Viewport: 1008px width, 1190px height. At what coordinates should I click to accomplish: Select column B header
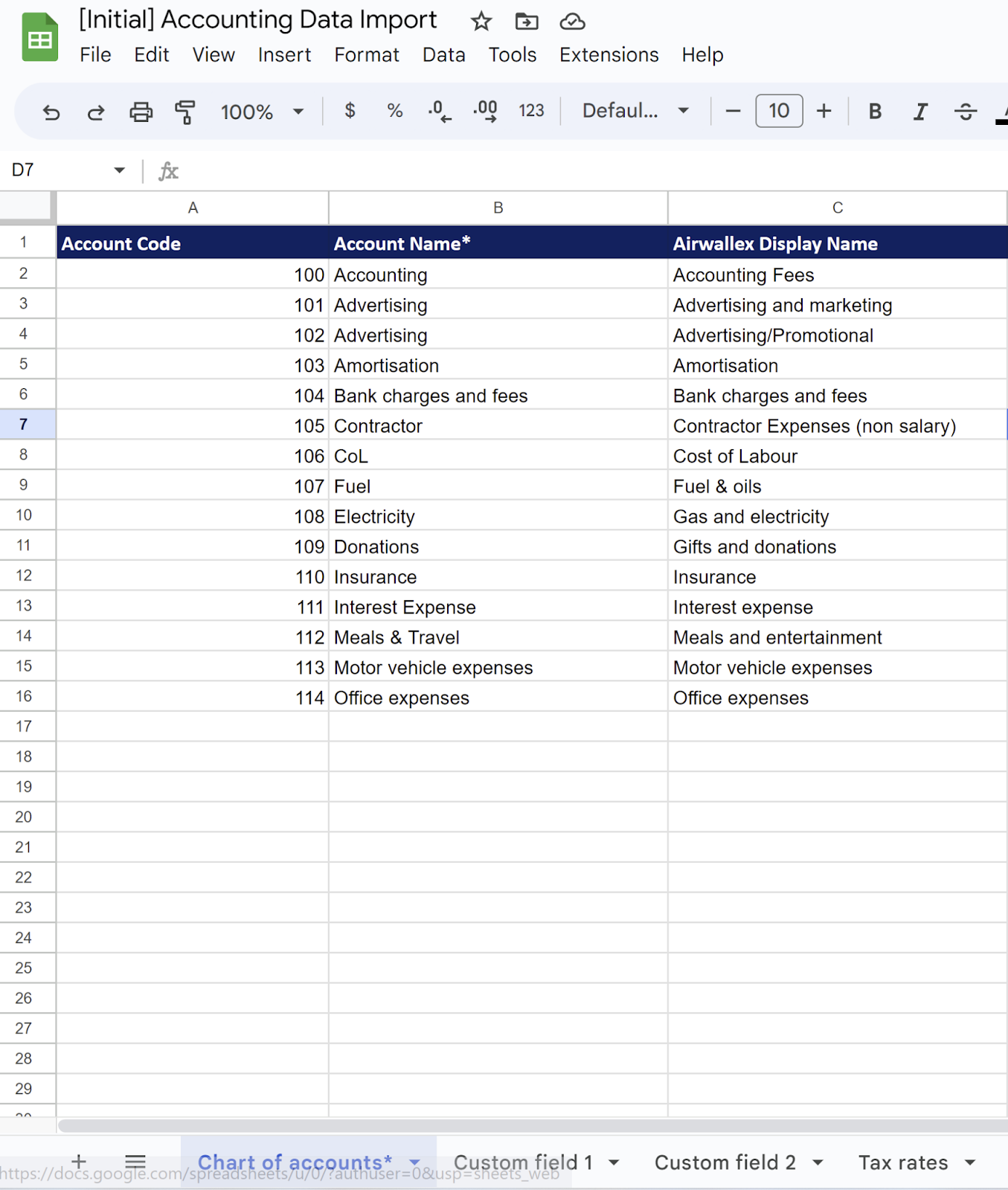pyautogui.click(x=498, y=208)
